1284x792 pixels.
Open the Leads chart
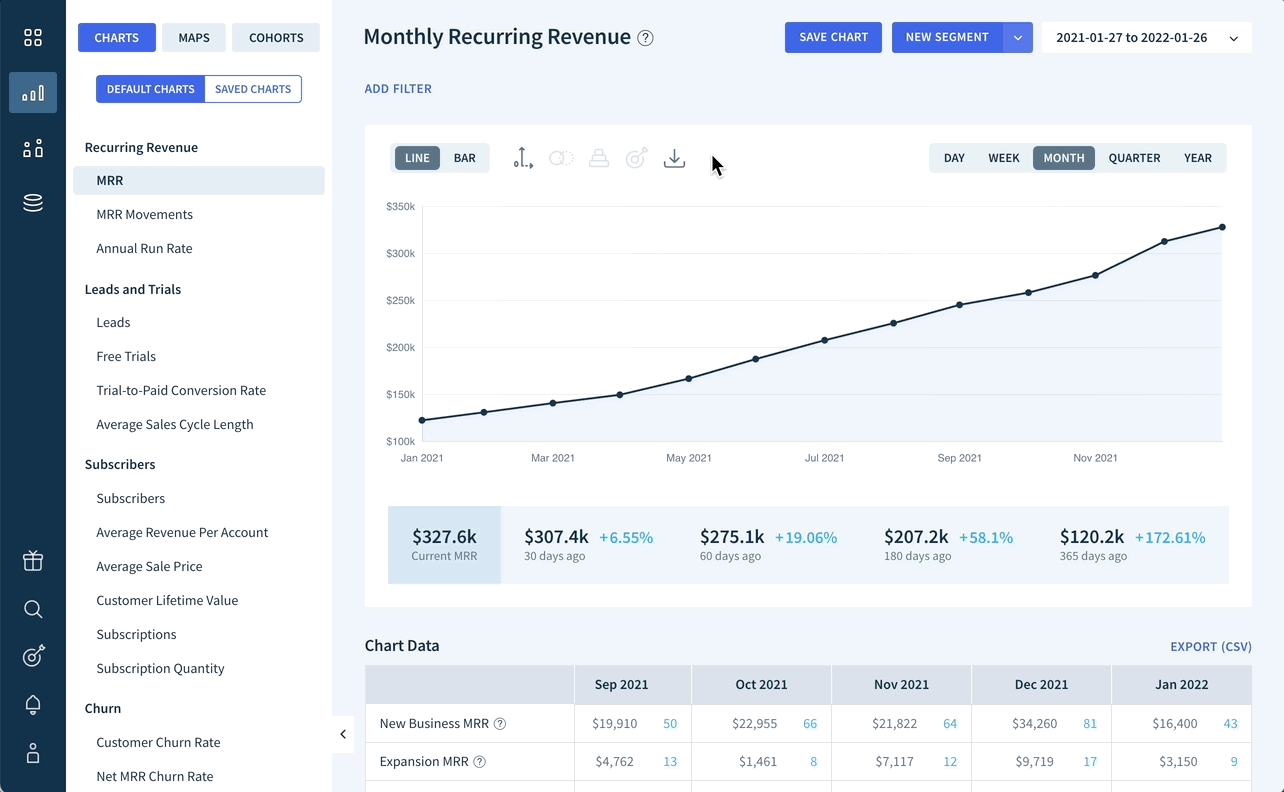coord(113,322)
